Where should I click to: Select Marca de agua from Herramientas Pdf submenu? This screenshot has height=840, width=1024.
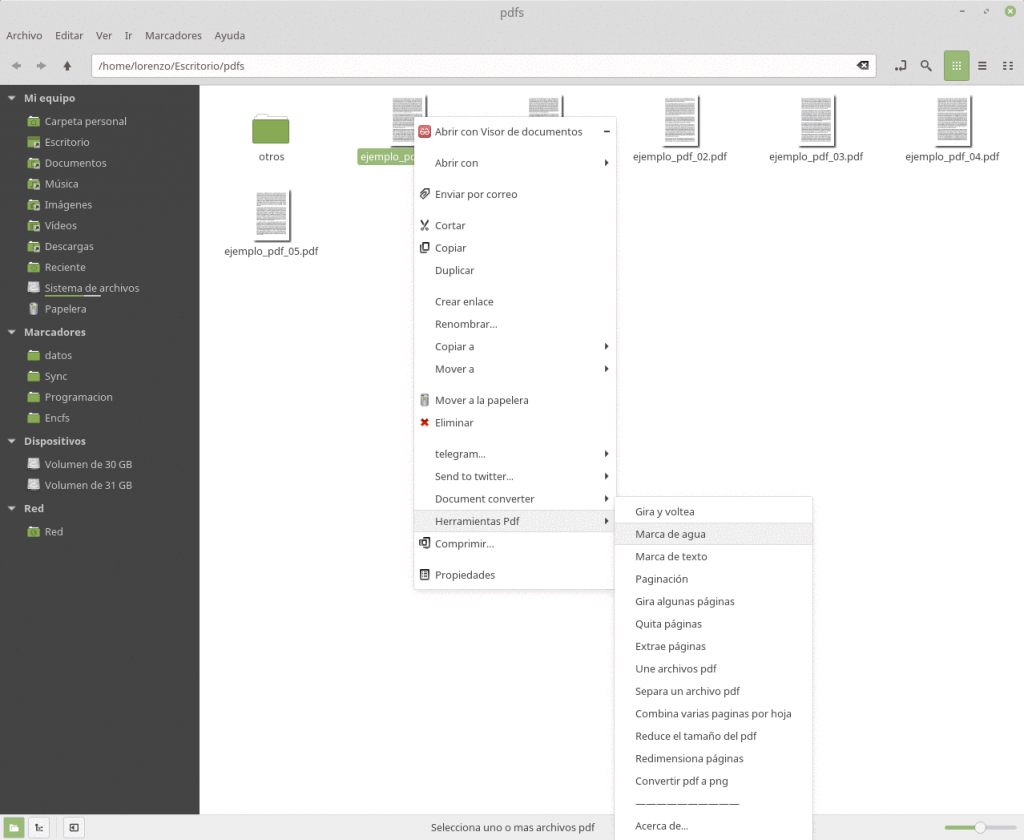point(671,533)
